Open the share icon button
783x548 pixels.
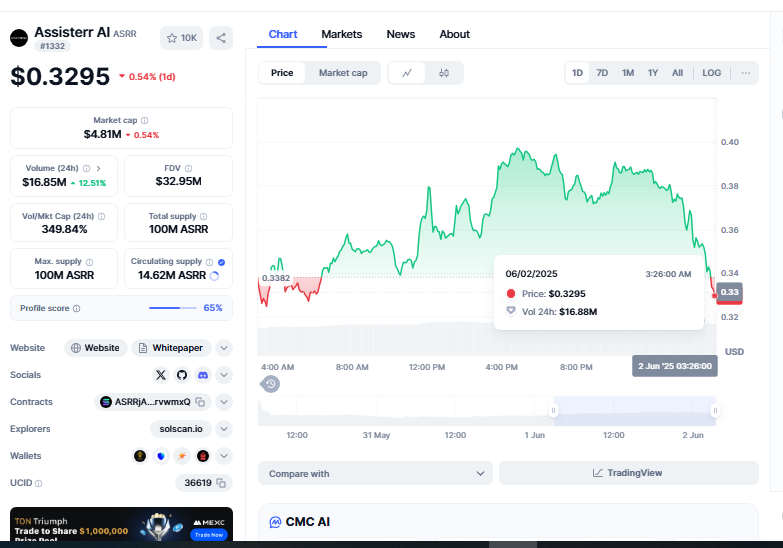pyautogui.click(x=221, y=38)
